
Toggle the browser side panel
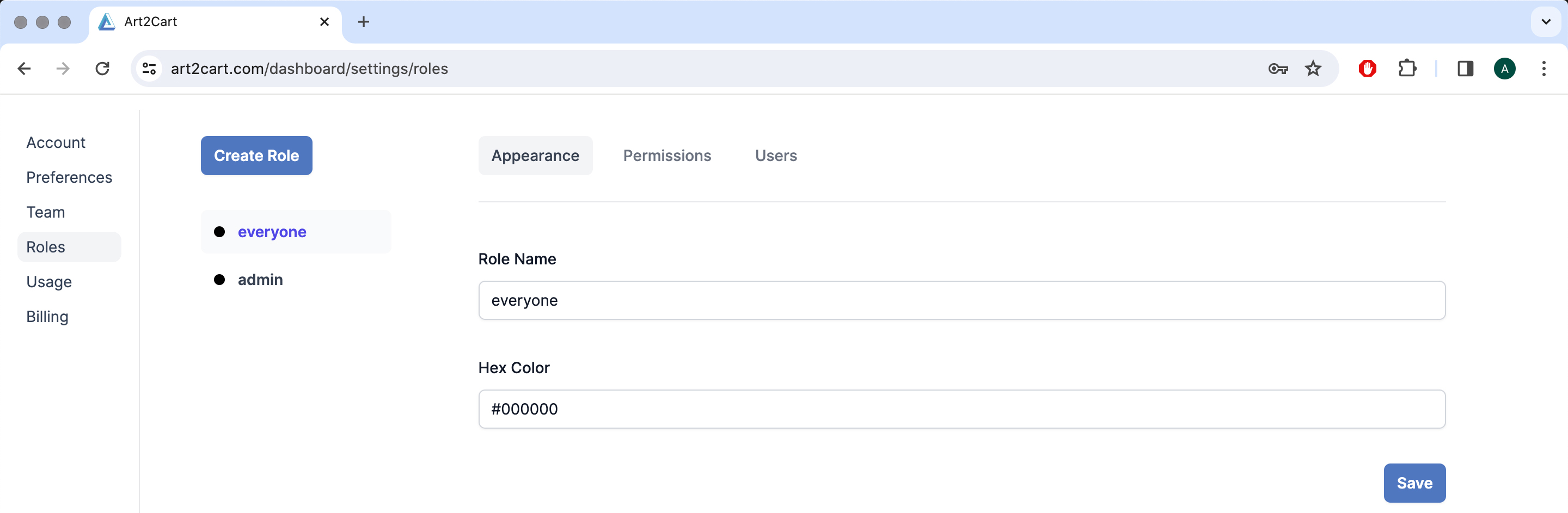point(1465,69)
